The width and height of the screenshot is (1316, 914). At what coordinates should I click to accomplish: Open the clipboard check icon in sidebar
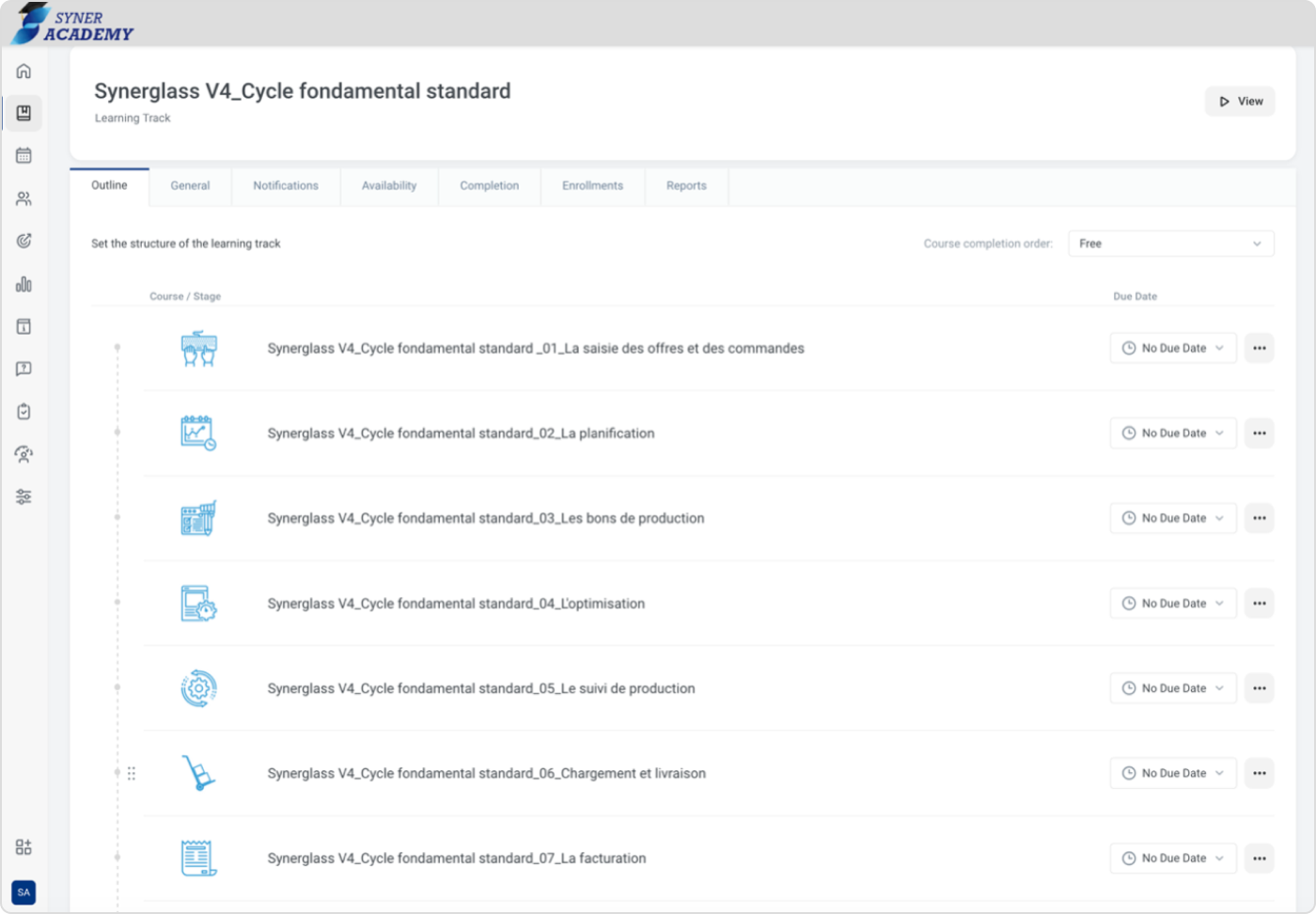23,412
